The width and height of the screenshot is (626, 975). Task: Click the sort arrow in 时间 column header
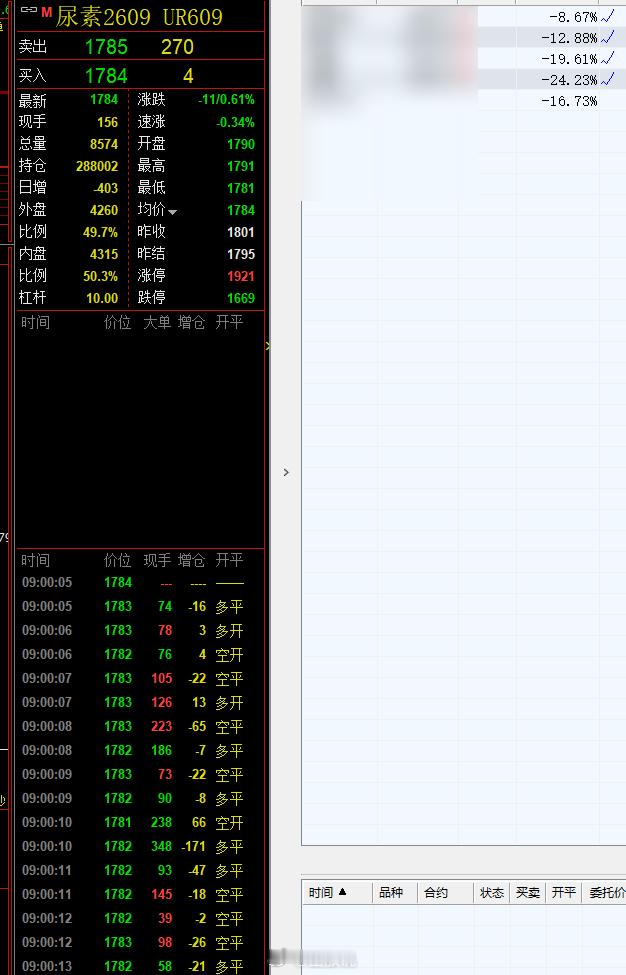pyautogui.click(x=343, y=892)
